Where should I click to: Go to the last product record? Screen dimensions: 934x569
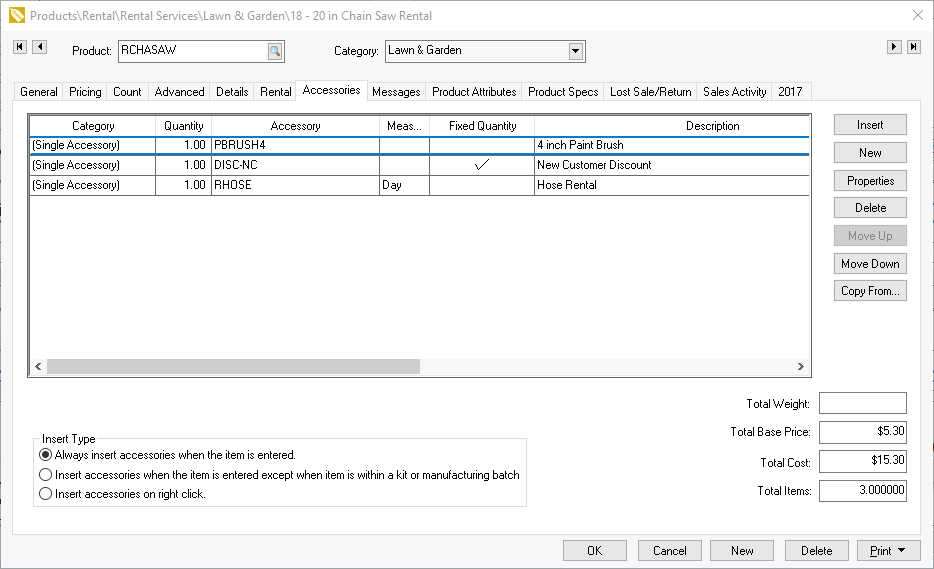point(914,46)
